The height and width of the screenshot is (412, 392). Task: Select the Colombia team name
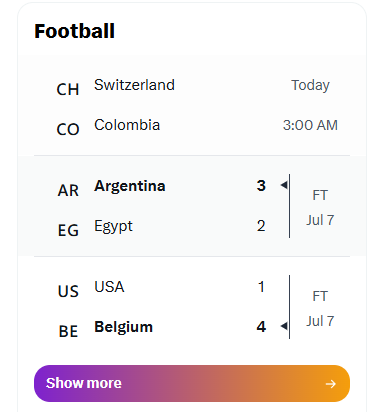[127, 125]
